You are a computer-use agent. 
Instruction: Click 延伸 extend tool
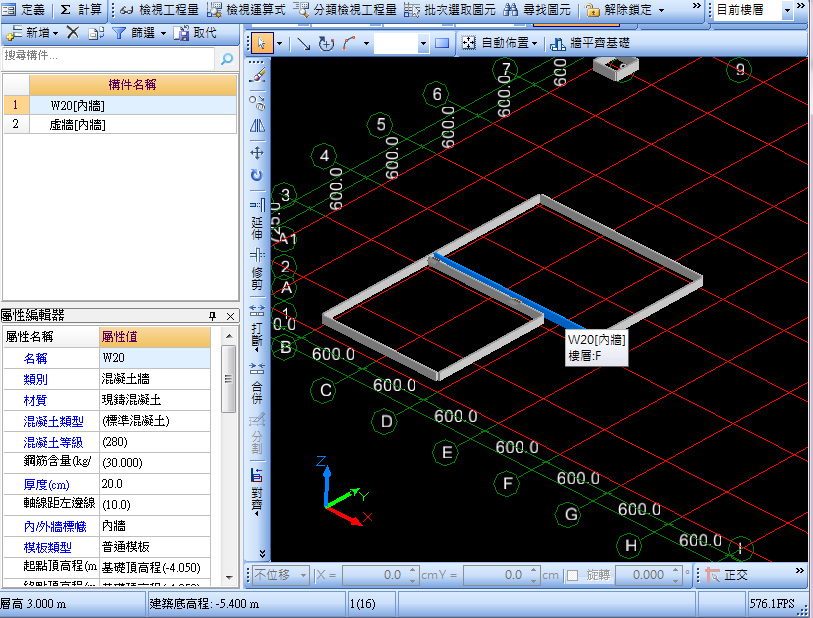(x=257, y=220)
